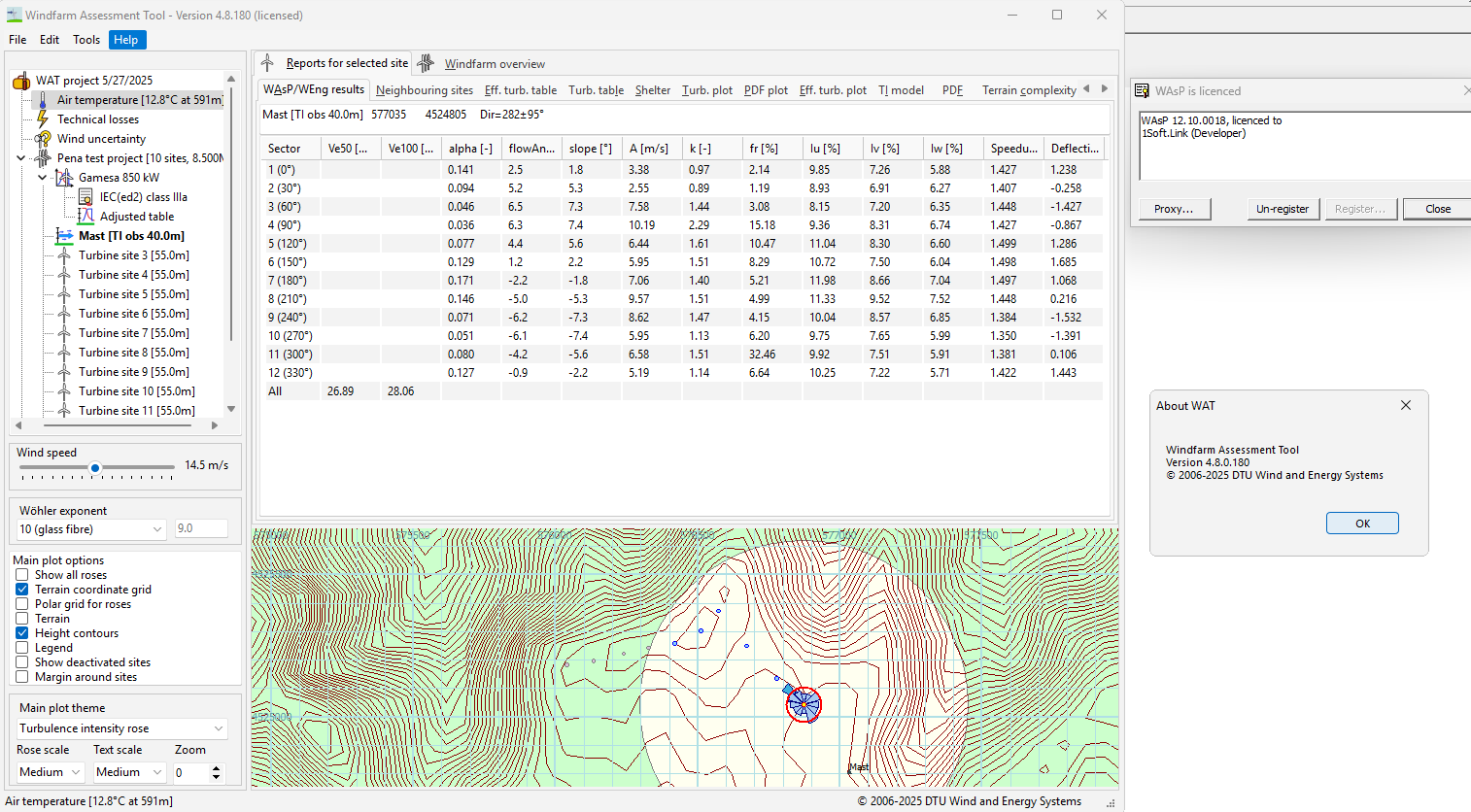Open the Edit menu
Viewport: 1471px width, 812px height.
click(50, 40)
